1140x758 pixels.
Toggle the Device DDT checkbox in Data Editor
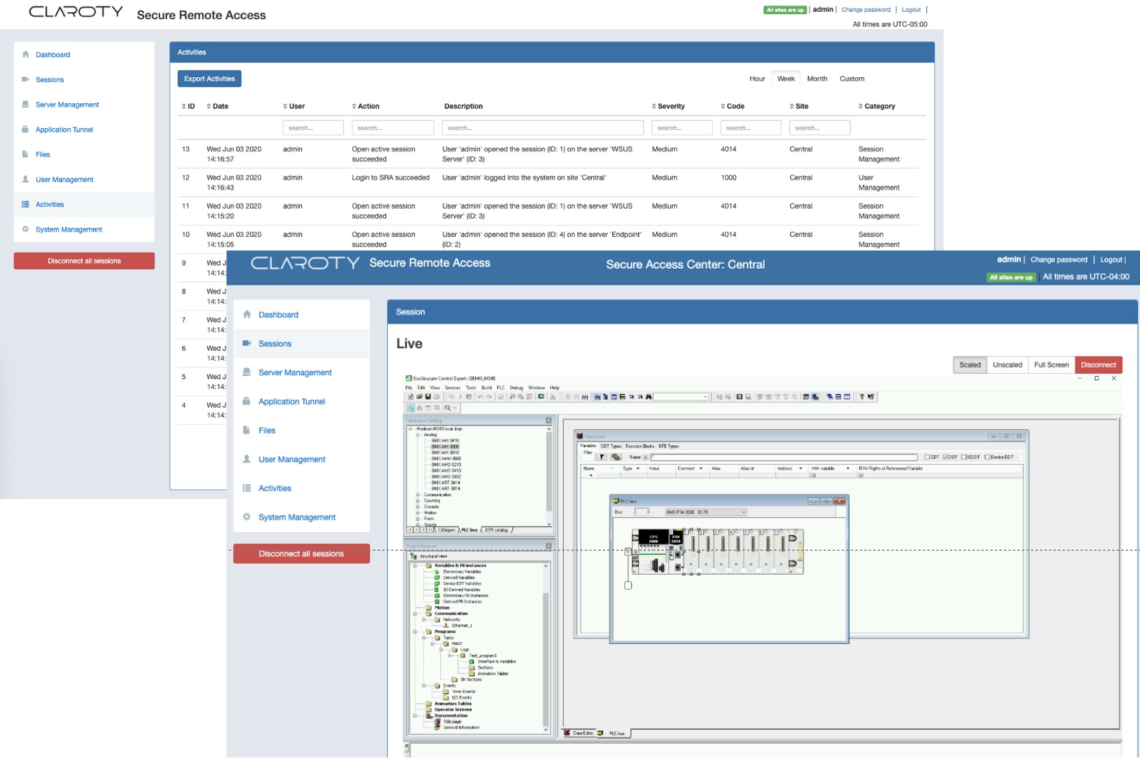point(987,457)
